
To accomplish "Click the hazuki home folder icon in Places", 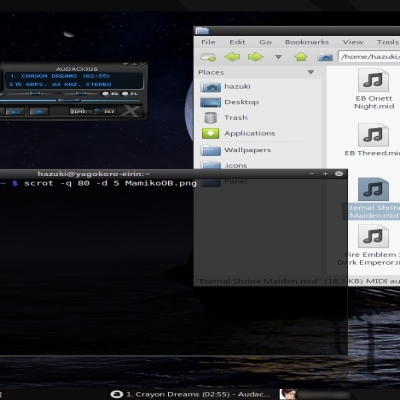I will click(x=210, y=87).
